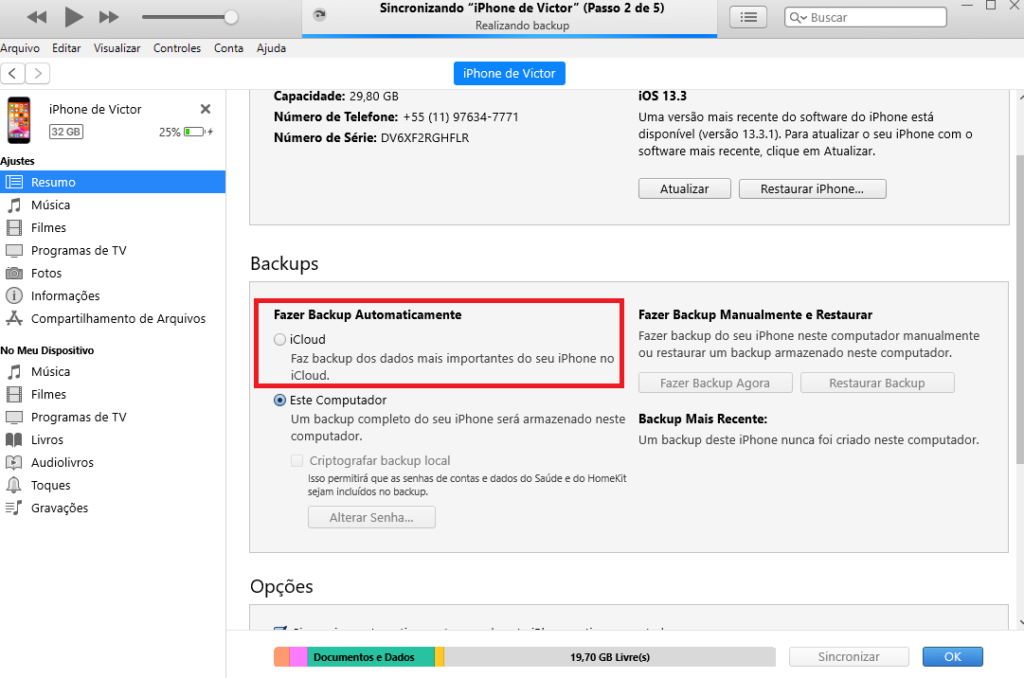Viewport: 1024px width, 678px height.
Task: Open Toques with the bell icon
Action: (x=14, y=485)
